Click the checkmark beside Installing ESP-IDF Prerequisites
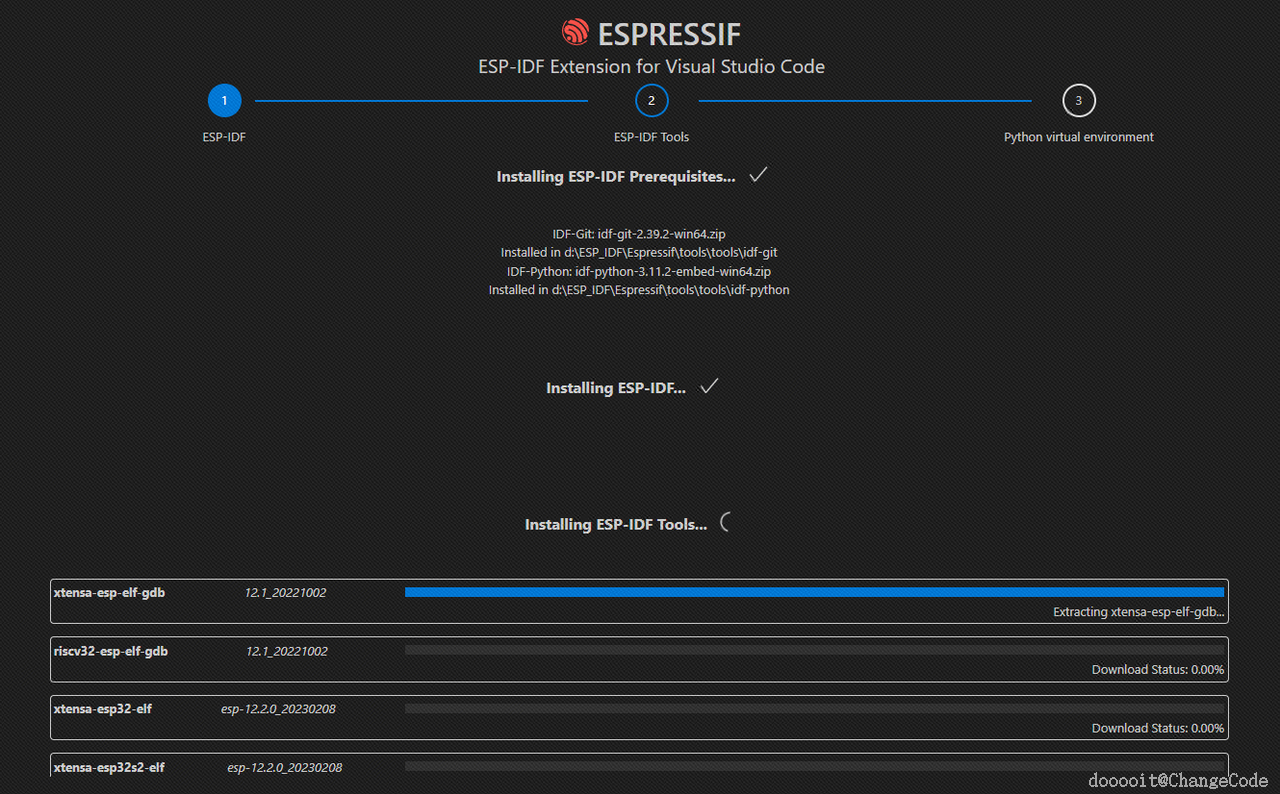 coord(758,175)
